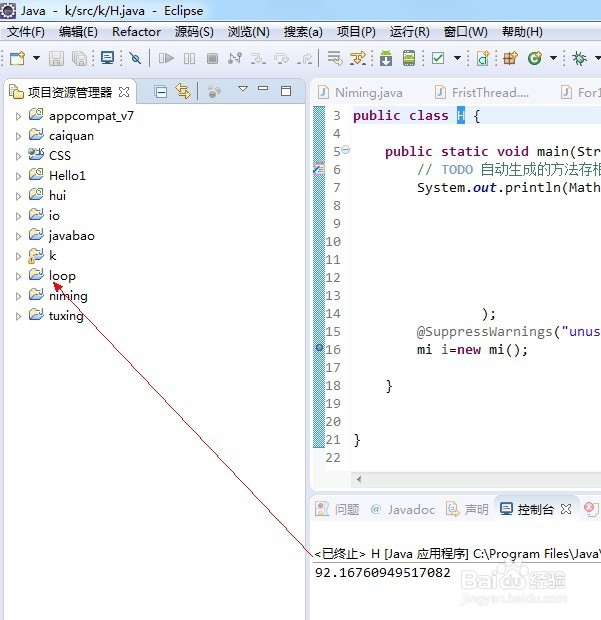601x620 pixels.
Task: Open the 窗口(W) menu
Action: pyautogui.click(x=466, y=32)
